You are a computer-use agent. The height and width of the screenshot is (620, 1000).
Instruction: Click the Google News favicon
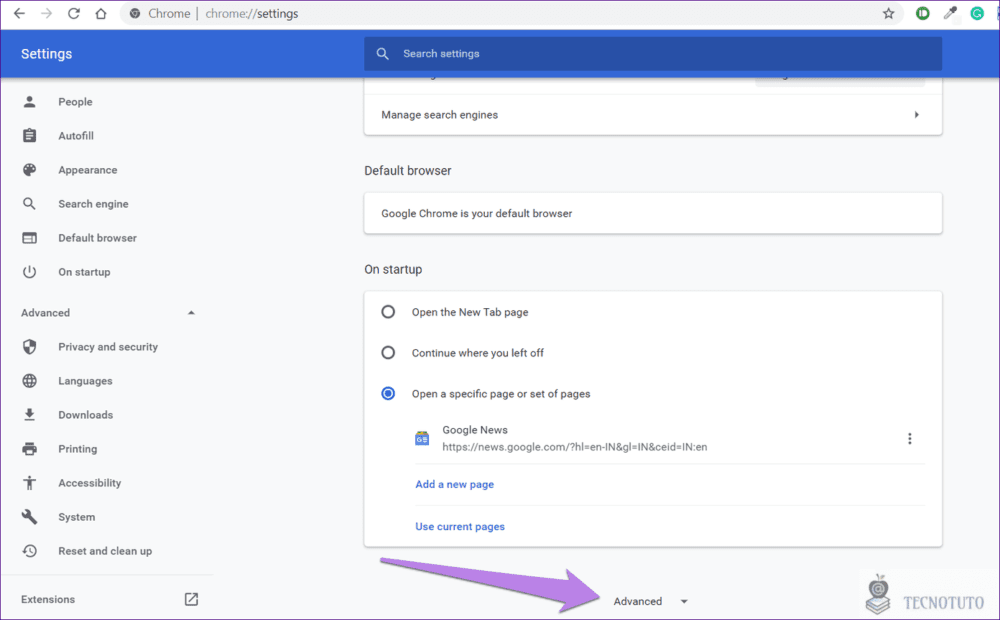[422, 438]
